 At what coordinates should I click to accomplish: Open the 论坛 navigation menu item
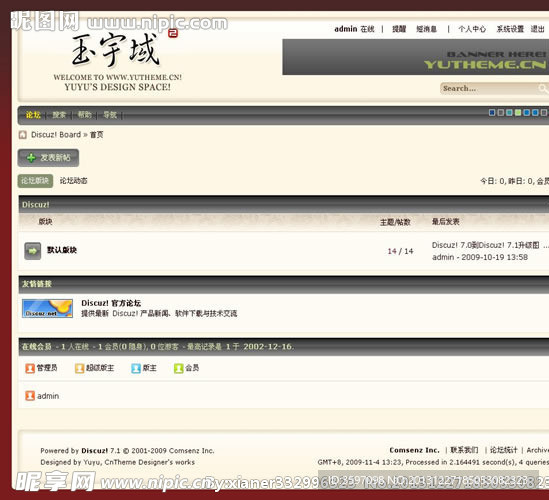33,115
